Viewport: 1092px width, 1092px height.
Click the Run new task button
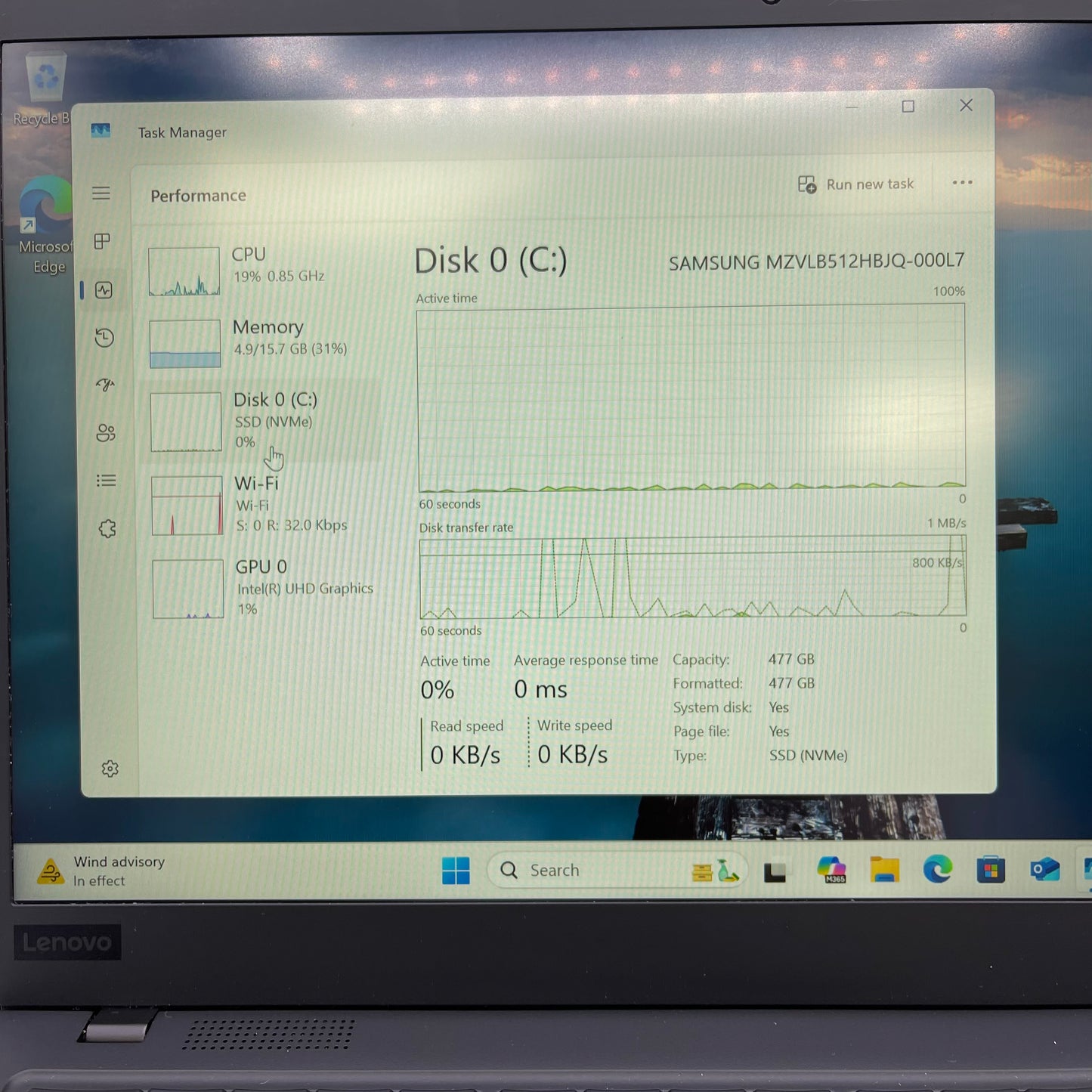(855, 184)
